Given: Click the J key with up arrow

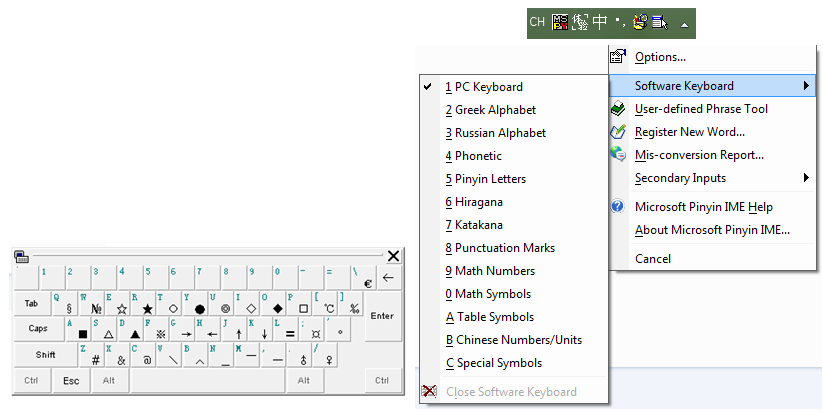Looking at the screenshot, I should pyautogui.click(x=233, y=329).
